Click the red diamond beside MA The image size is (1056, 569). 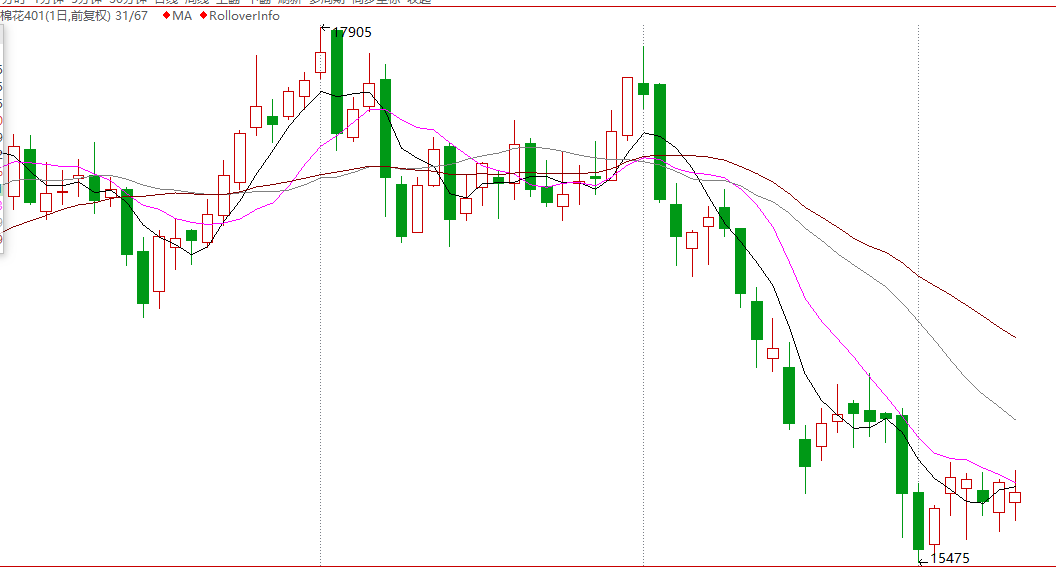[x=166, y=15]
